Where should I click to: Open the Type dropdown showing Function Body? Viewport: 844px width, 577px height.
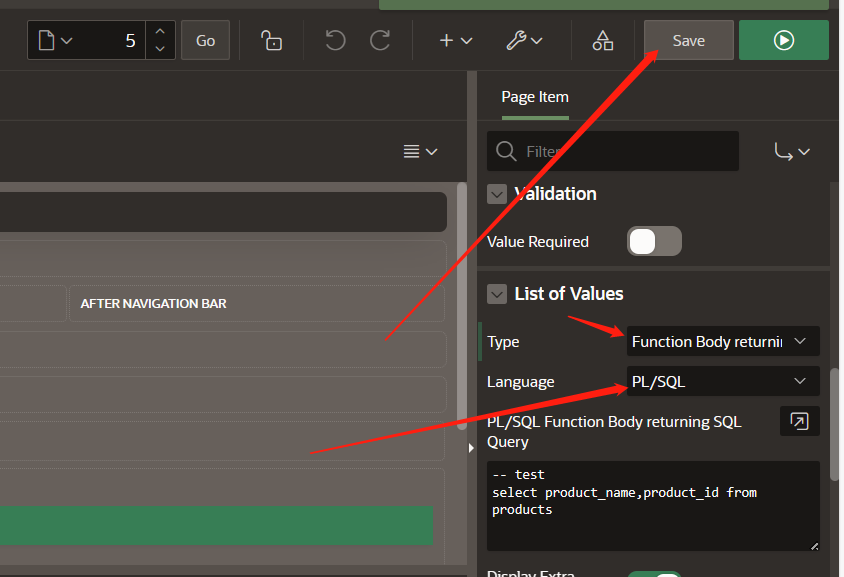(x=722, y=341)
